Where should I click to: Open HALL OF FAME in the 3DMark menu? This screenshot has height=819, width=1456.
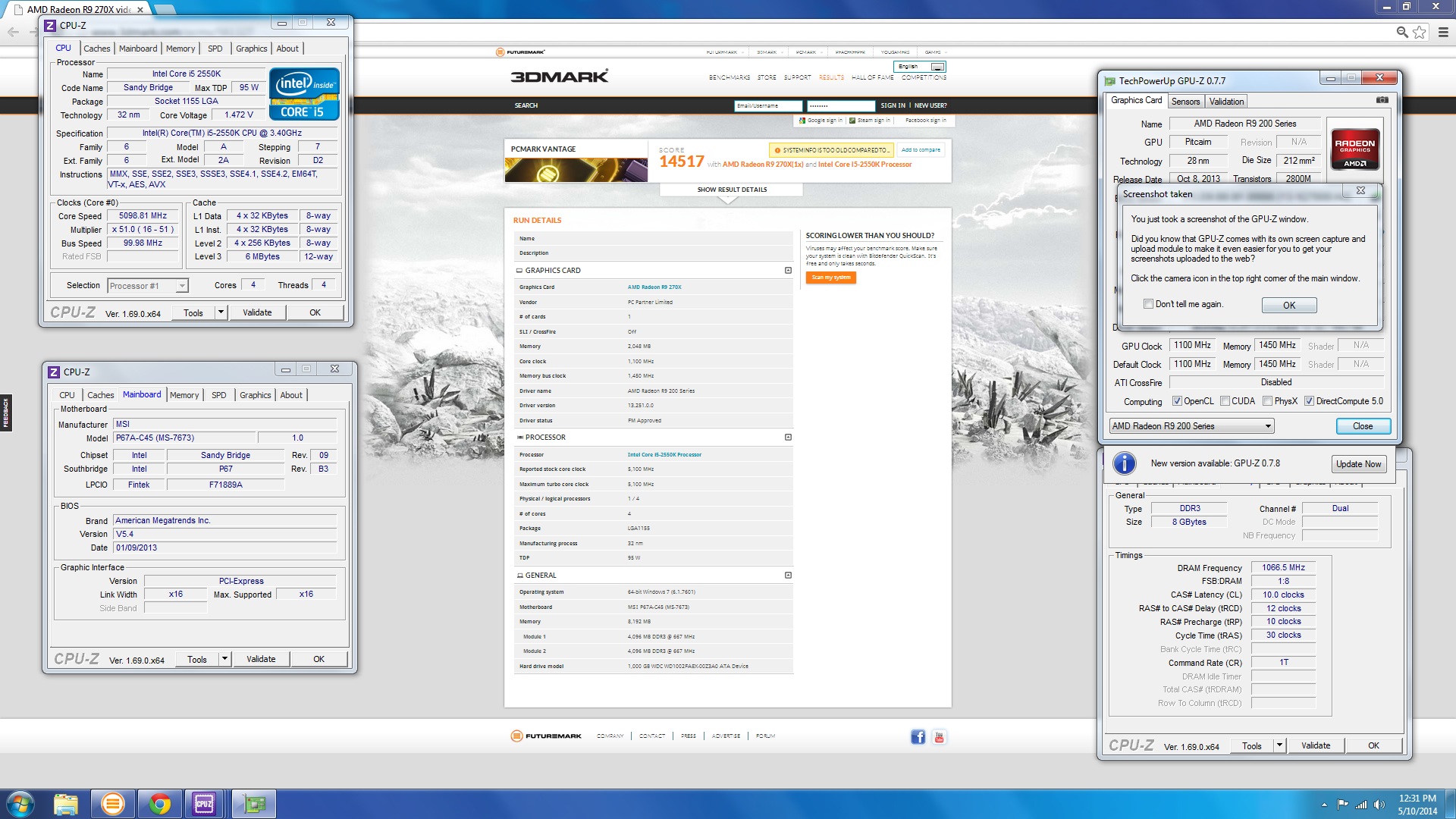pyautogui.click(x=872, y=77)
